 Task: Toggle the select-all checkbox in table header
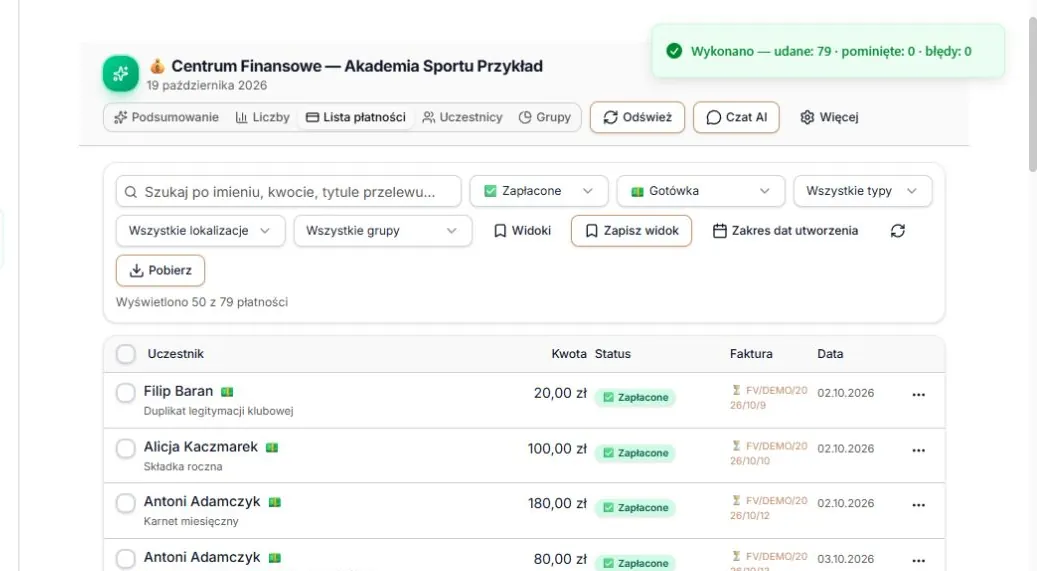pyautogui.click(x=126, y=354)
